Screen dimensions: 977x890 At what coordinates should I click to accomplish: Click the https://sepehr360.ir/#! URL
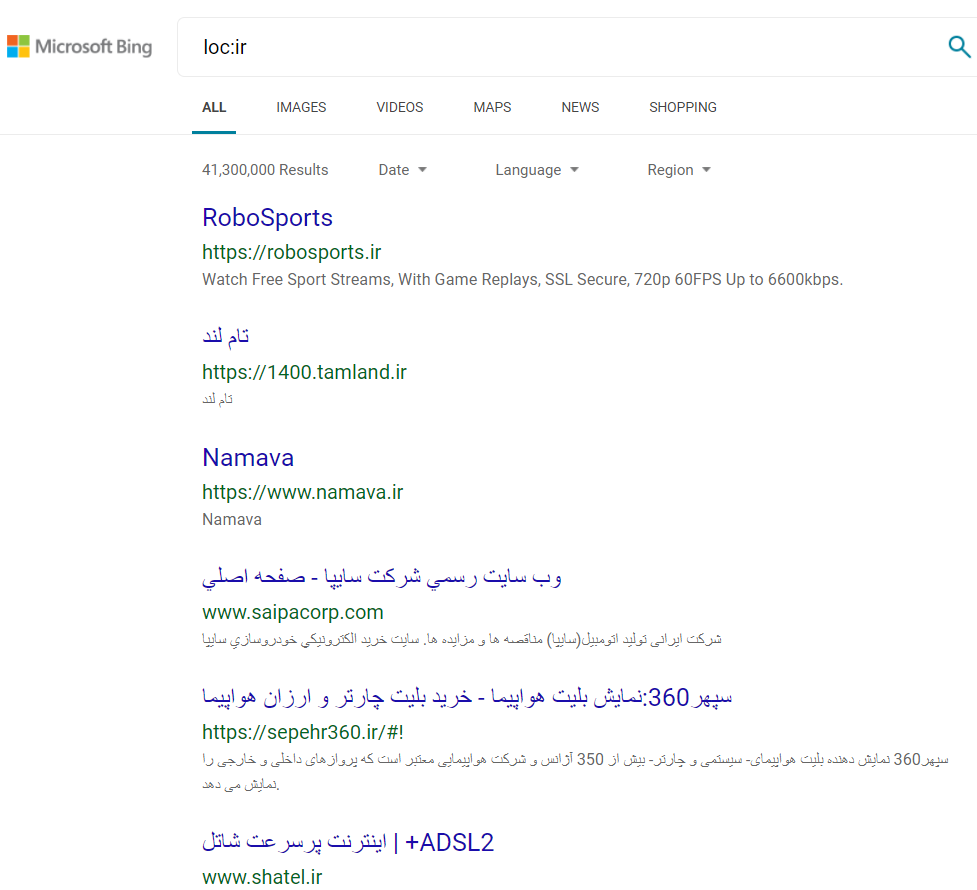[x=303, y=732]
